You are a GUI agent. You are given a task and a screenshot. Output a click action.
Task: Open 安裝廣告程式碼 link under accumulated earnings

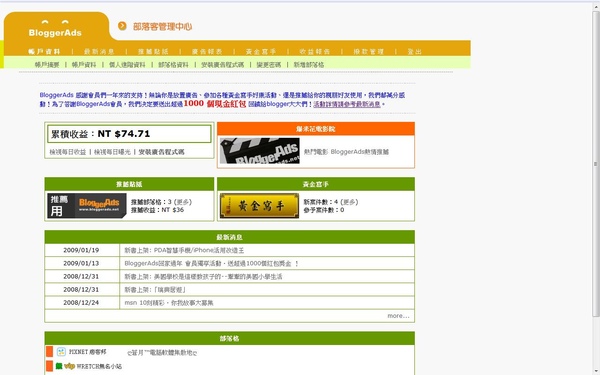[161, 152]
